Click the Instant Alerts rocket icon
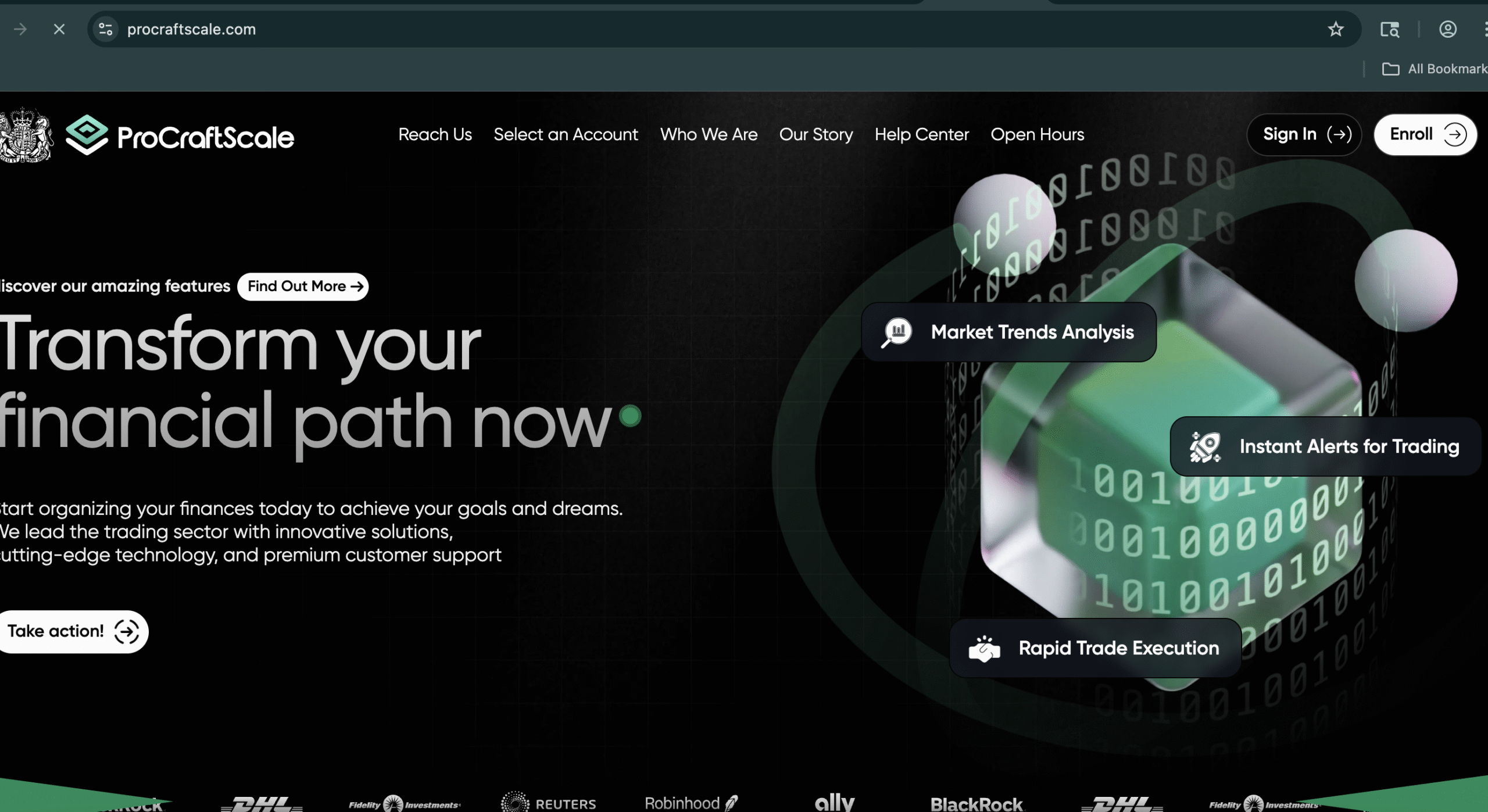 pyautogui.click(x=1205, y=446)
